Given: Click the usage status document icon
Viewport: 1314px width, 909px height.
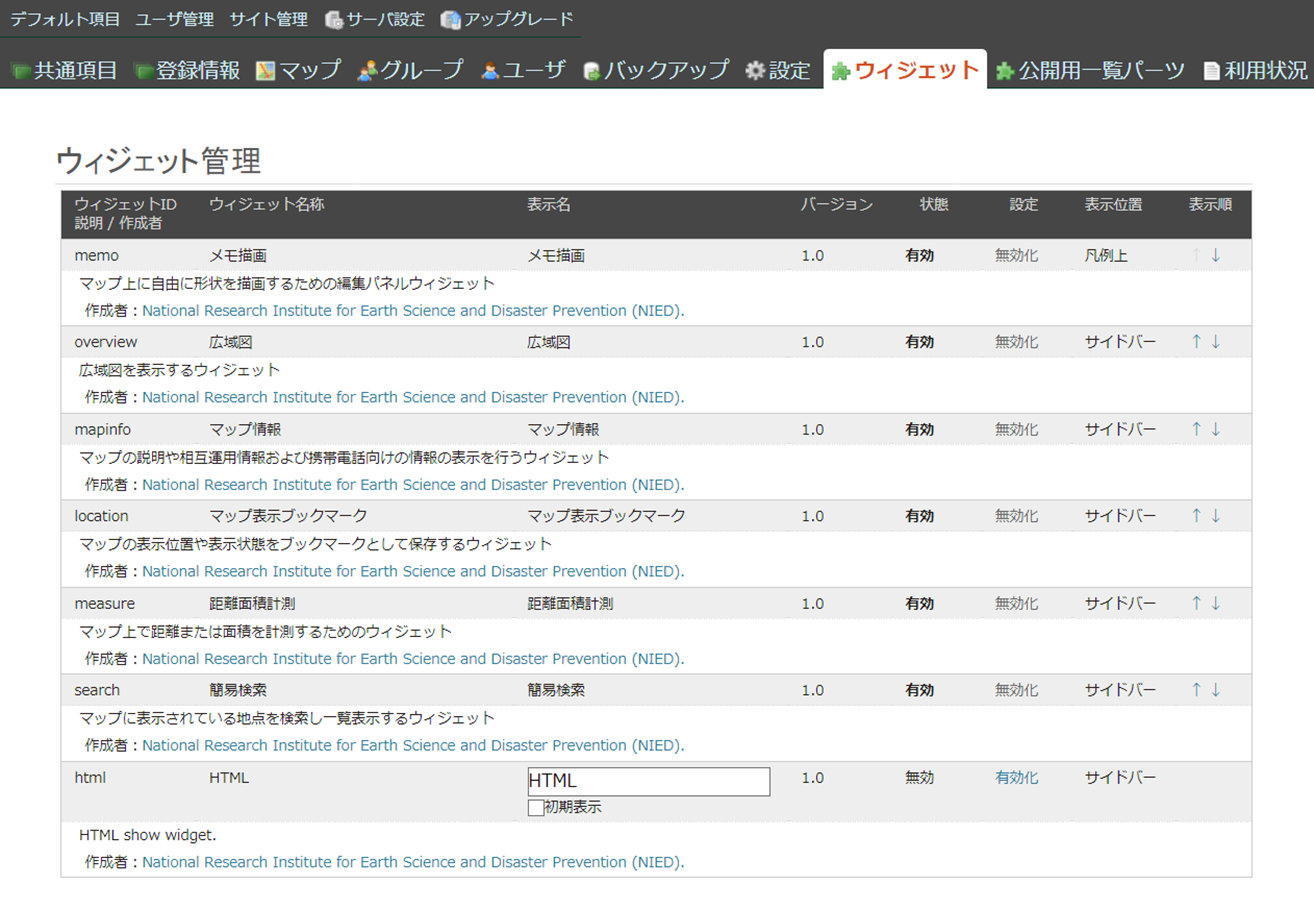Looking at the screenshot, I should 1211,71.
